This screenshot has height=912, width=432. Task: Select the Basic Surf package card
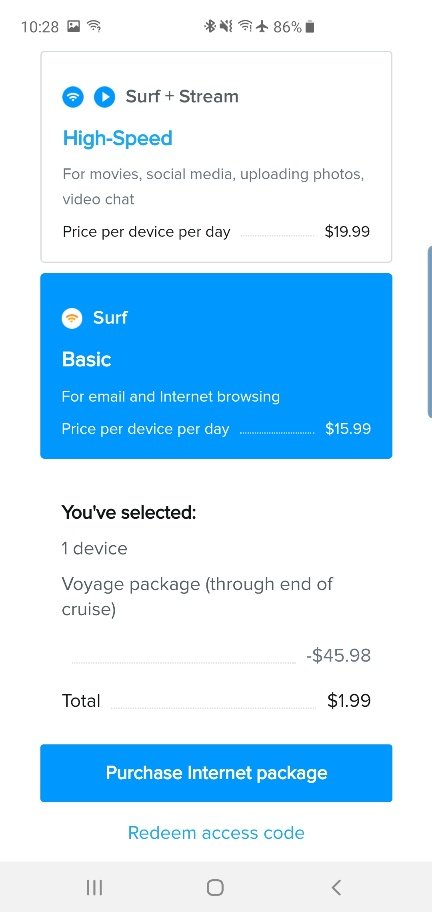pyautogui.click(x=216, y=366)
